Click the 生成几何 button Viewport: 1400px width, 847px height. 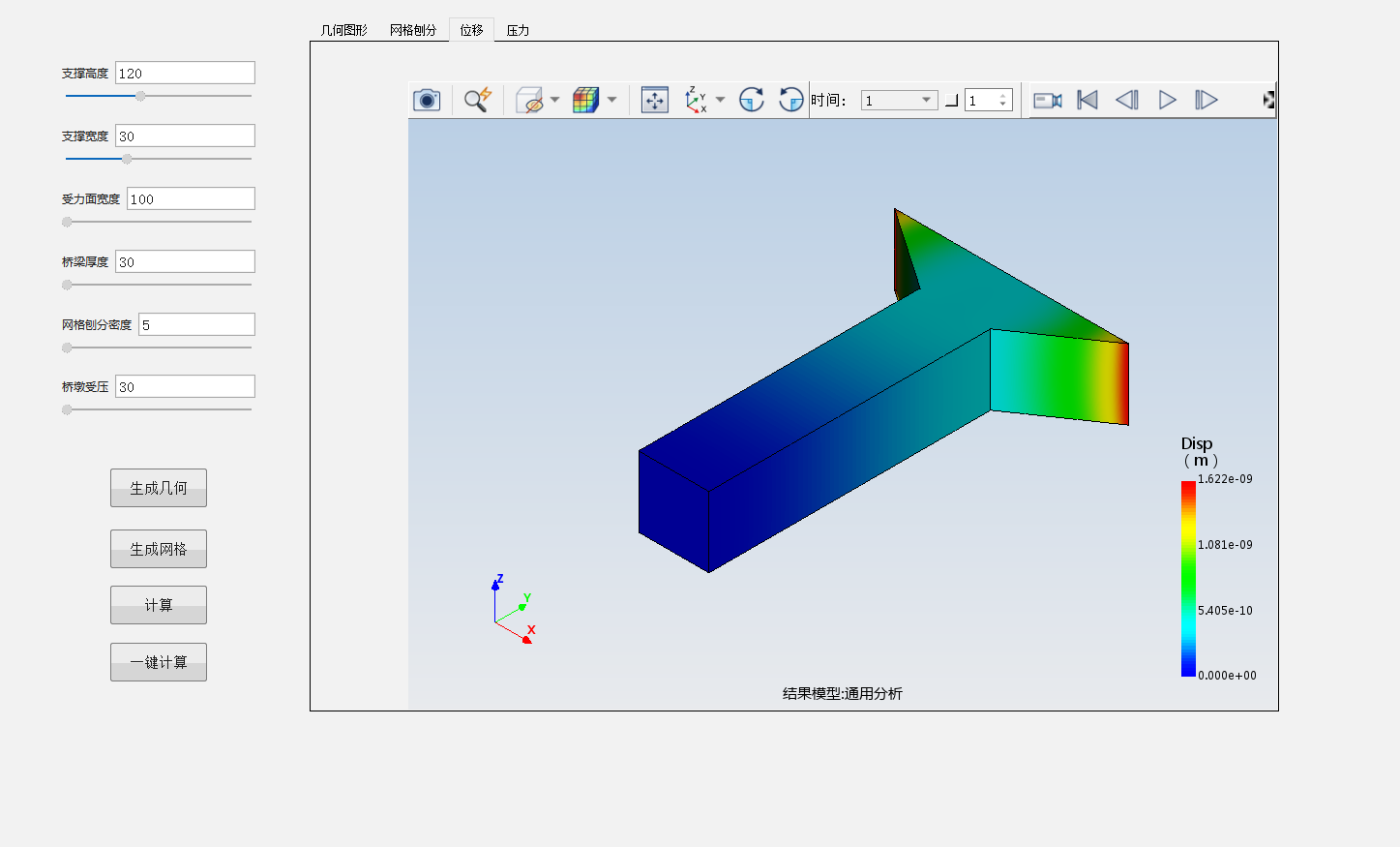tap(159, 488)
